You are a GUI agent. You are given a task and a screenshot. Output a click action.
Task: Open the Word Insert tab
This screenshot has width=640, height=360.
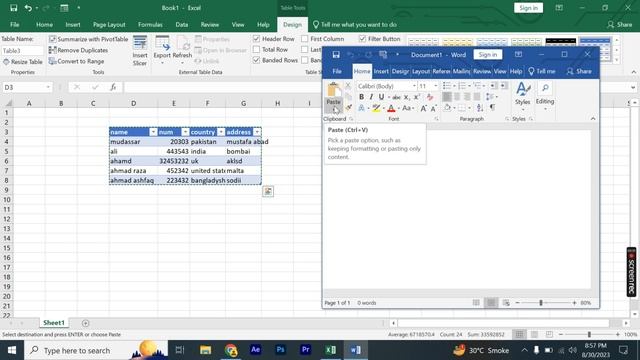pos(381,71)
